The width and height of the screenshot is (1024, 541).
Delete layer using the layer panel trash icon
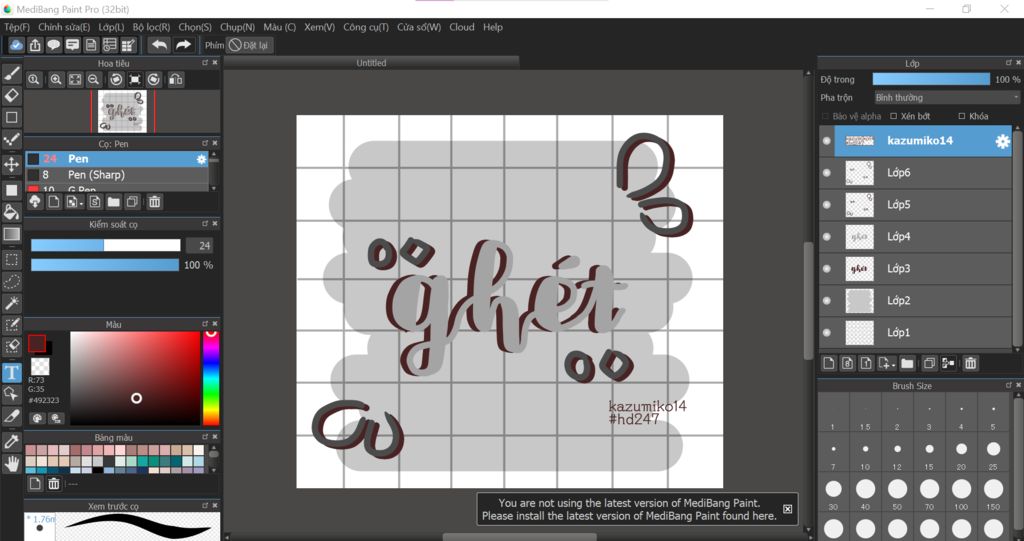pyautogui.click(x=970, y=363)
